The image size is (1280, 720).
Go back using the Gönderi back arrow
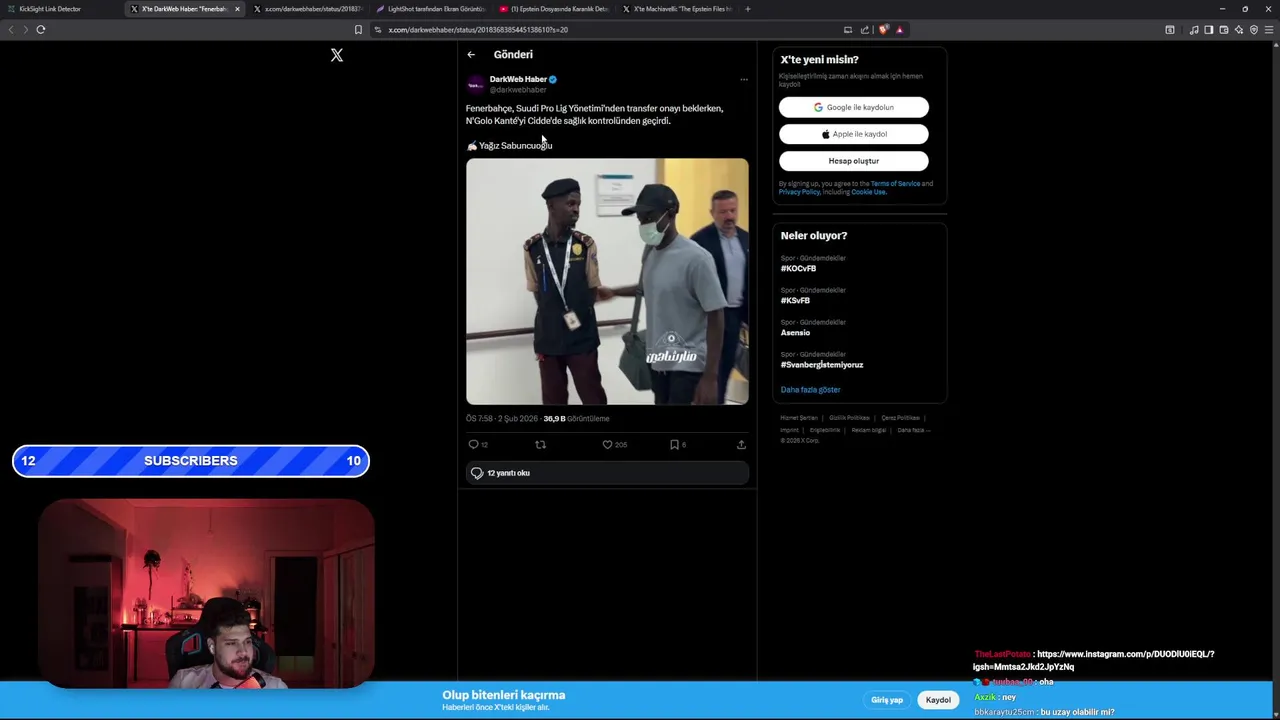(x=471, y=55)
